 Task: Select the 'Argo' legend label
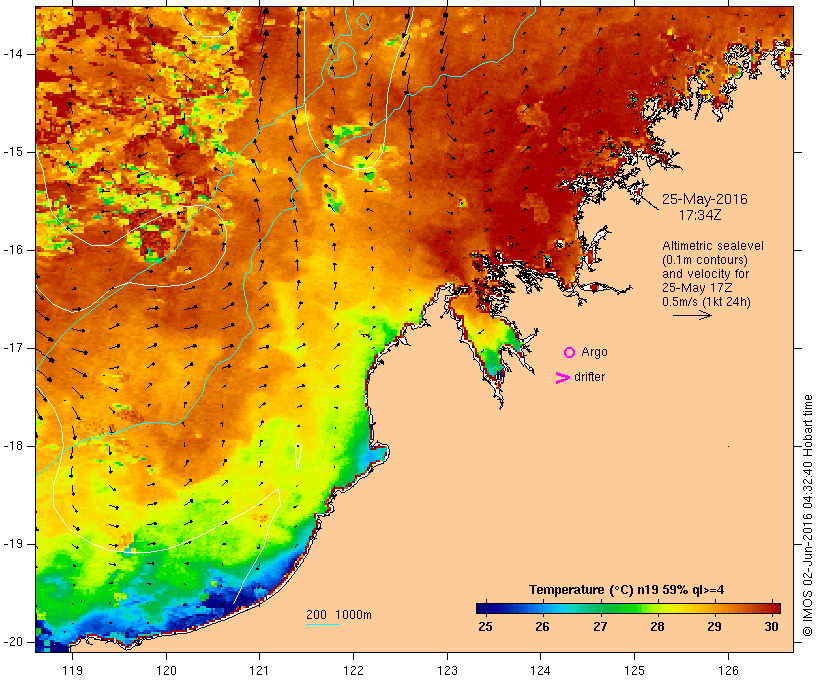pos(594,352)
